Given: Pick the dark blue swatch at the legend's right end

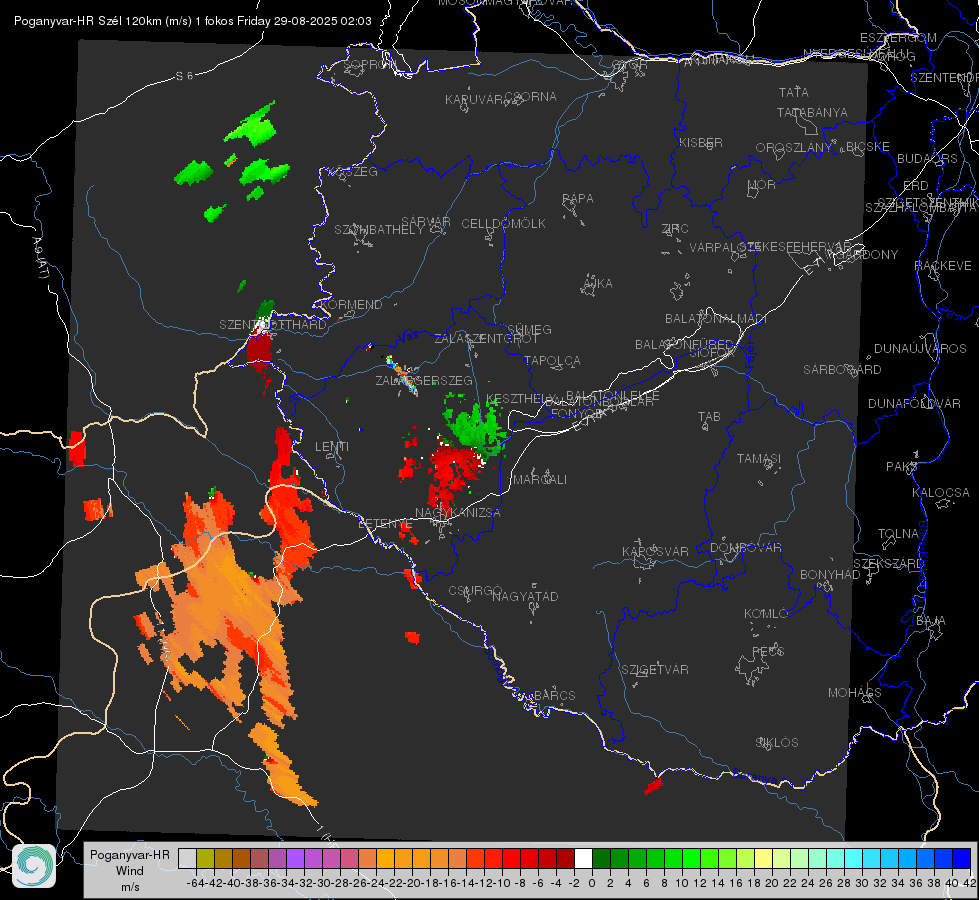Looking at the screenshot, I should click(962, 858).
